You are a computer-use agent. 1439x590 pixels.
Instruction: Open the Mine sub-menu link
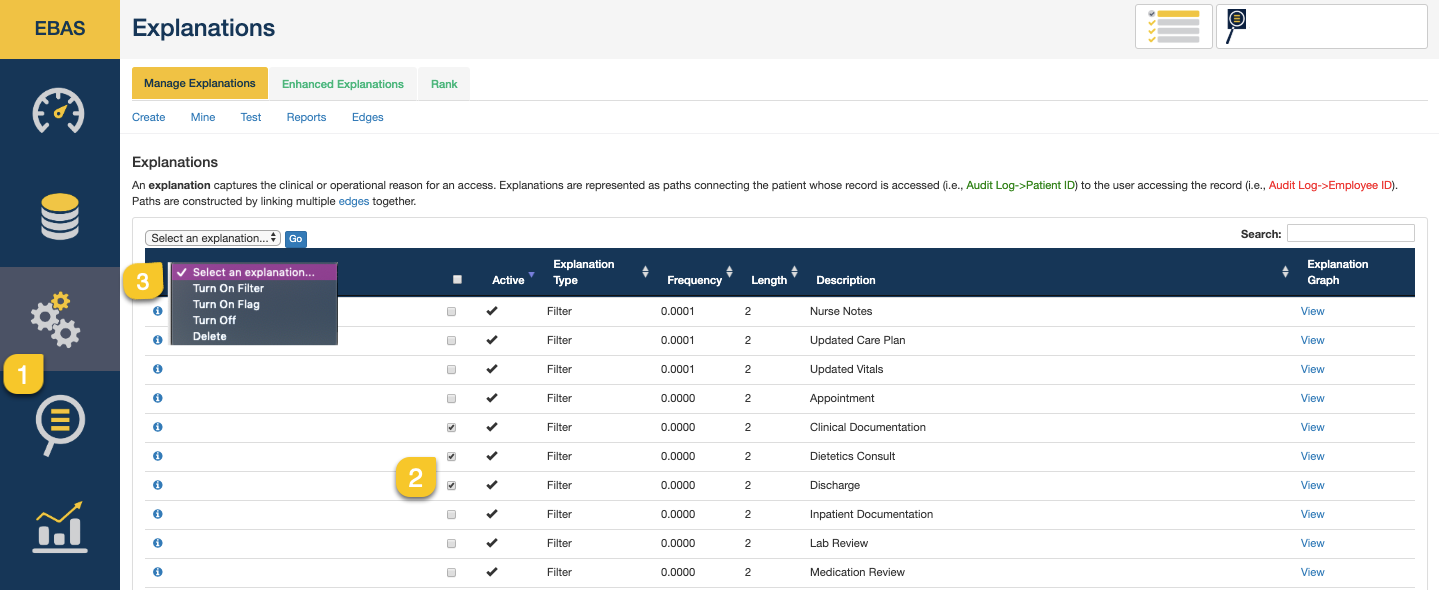[203, 117]
